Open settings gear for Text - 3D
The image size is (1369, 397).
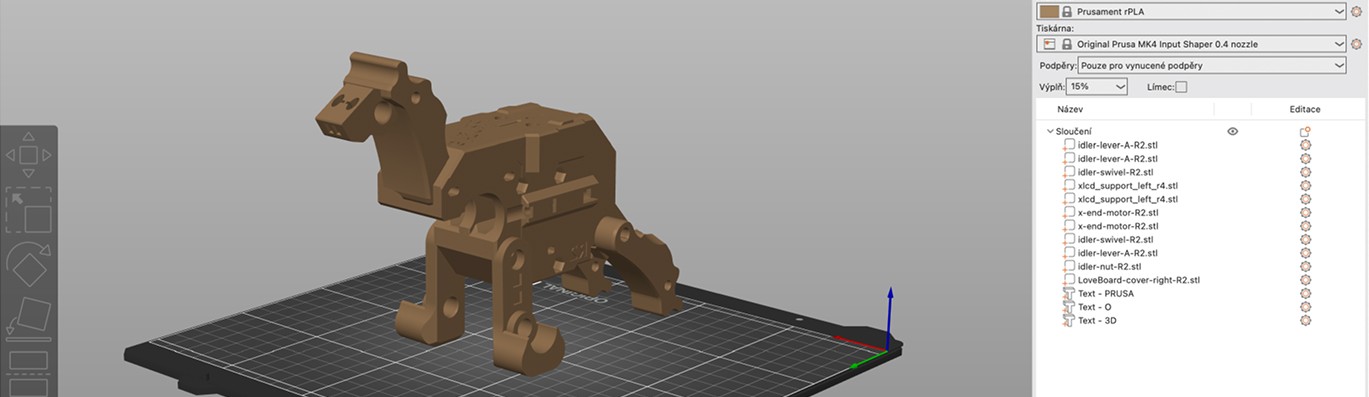[x=1305, y=321]
